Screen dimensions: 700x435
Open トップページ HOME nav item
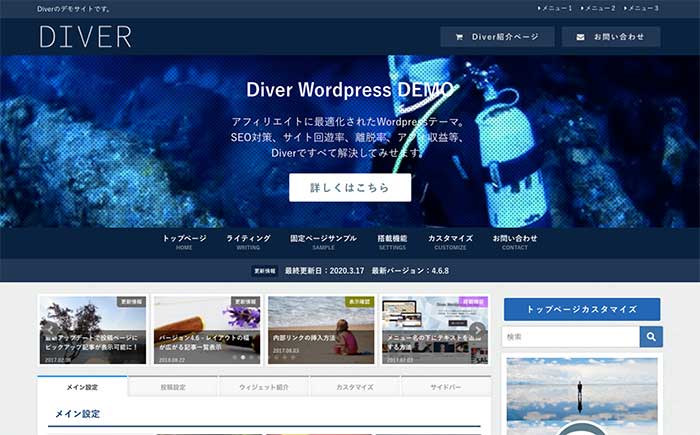pyautogui.click(x=184, y=242)
